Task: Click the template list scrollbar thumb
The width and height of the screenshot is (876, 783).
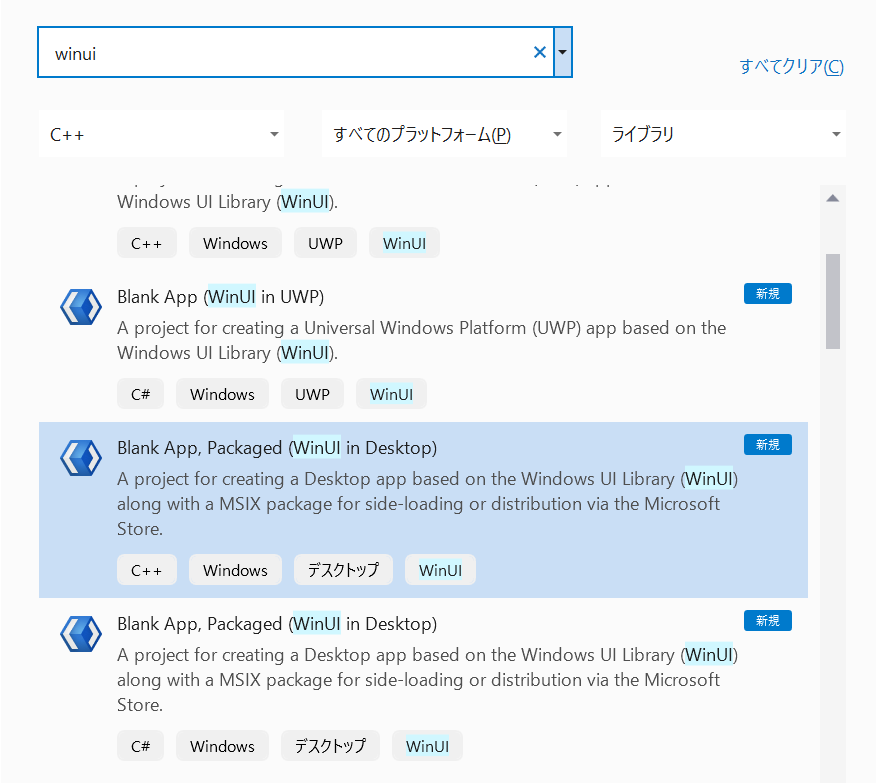Action: point(833,302)
